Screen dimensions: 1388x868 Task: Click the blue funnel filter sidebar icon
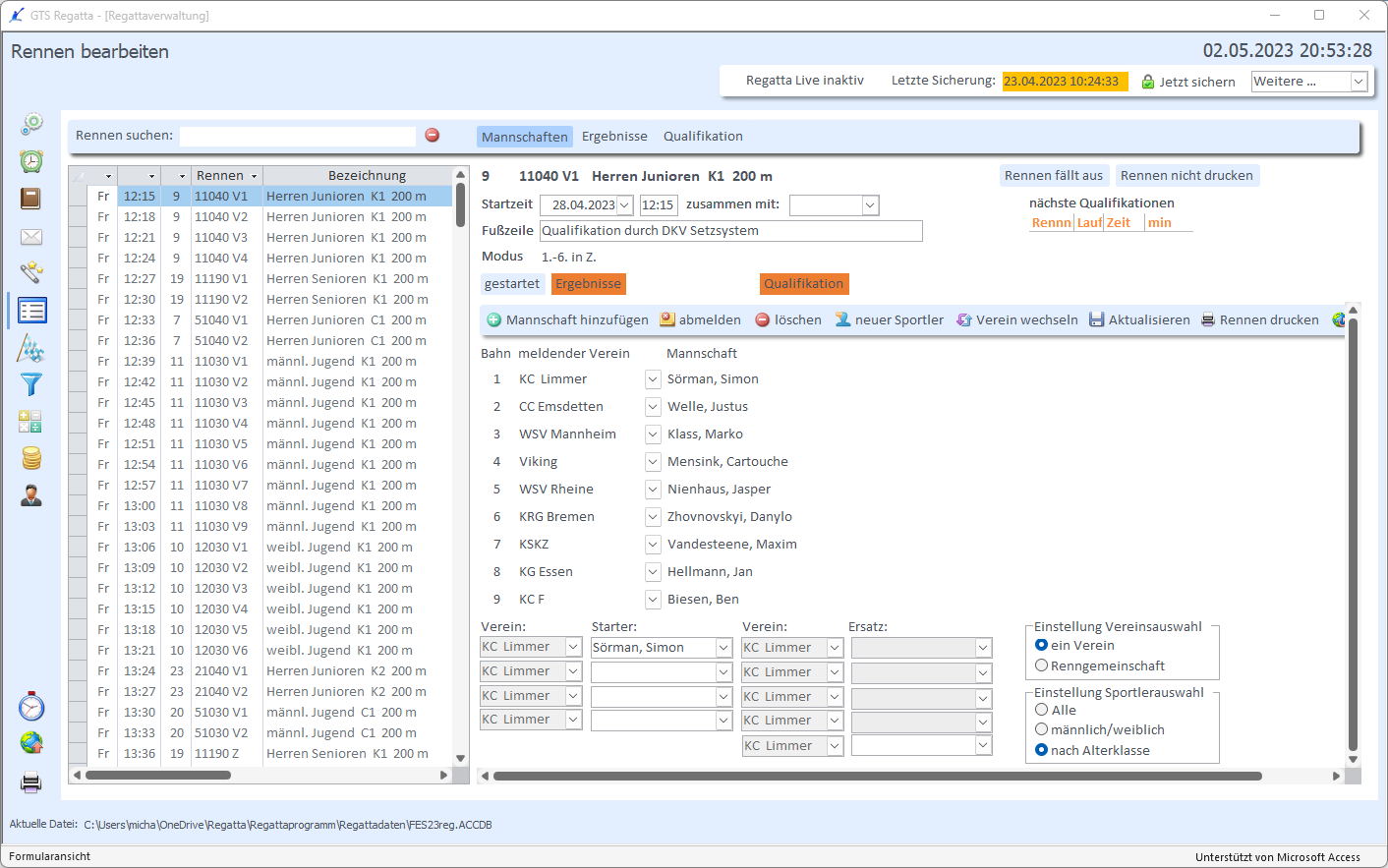coord(31,384)
